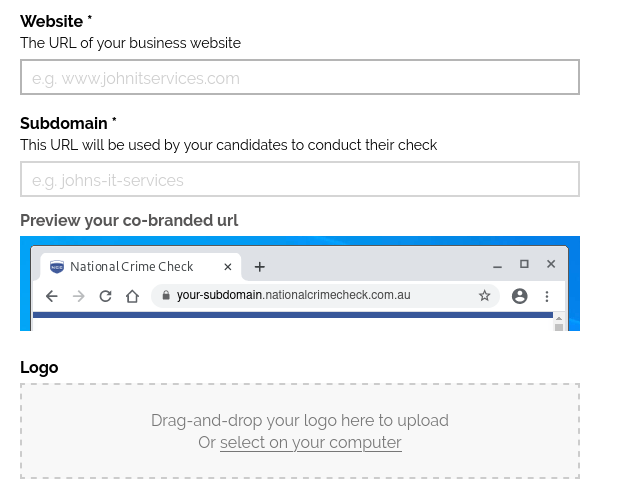Screen dimensions: 630x500
Task: Click 'select on your computer' link
Action: click(x=310, y=442)
